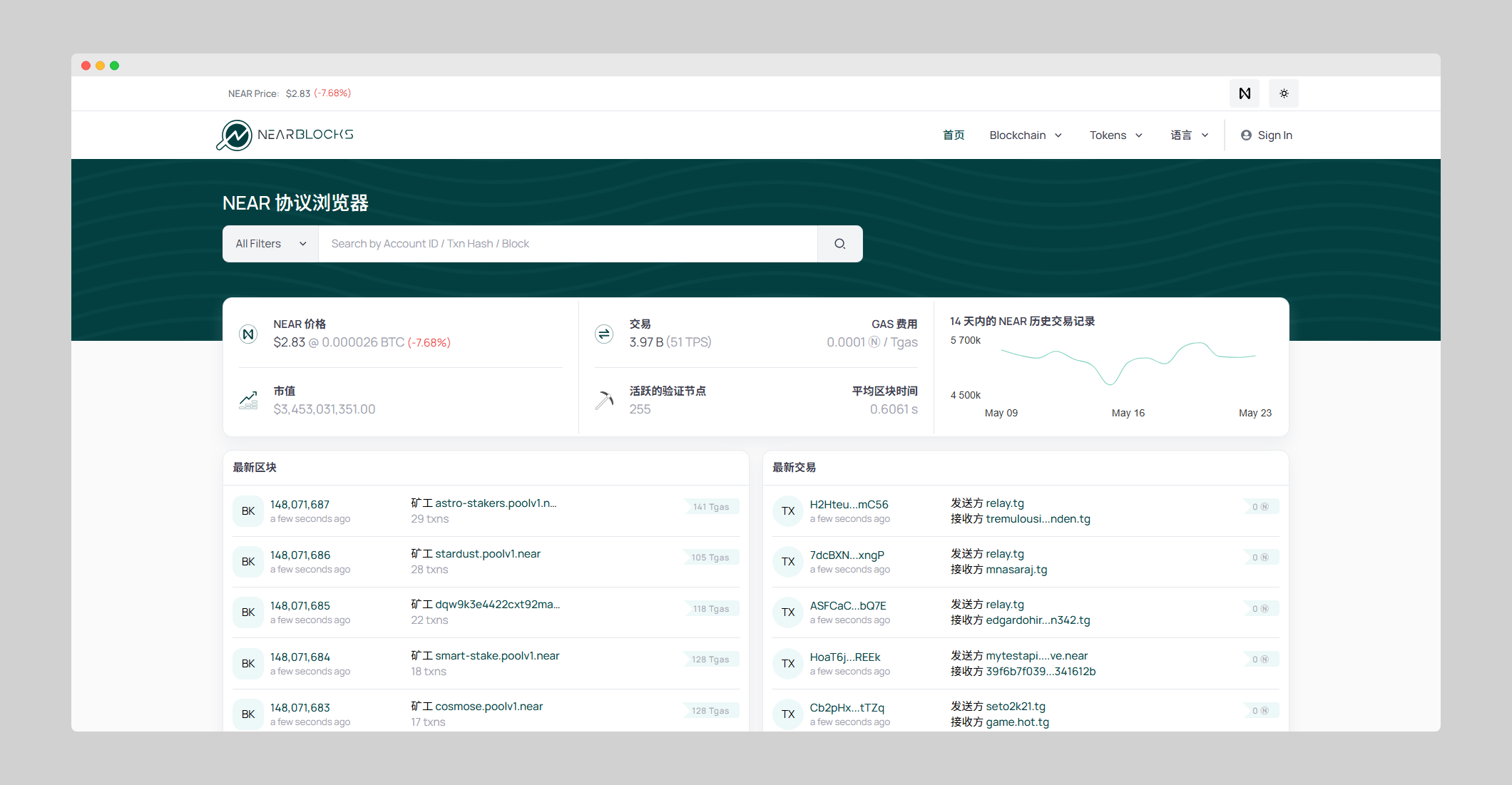Click the green macOS maximize window button
1512x785 pixels.
pyautogui.click(x=114, y=66)
